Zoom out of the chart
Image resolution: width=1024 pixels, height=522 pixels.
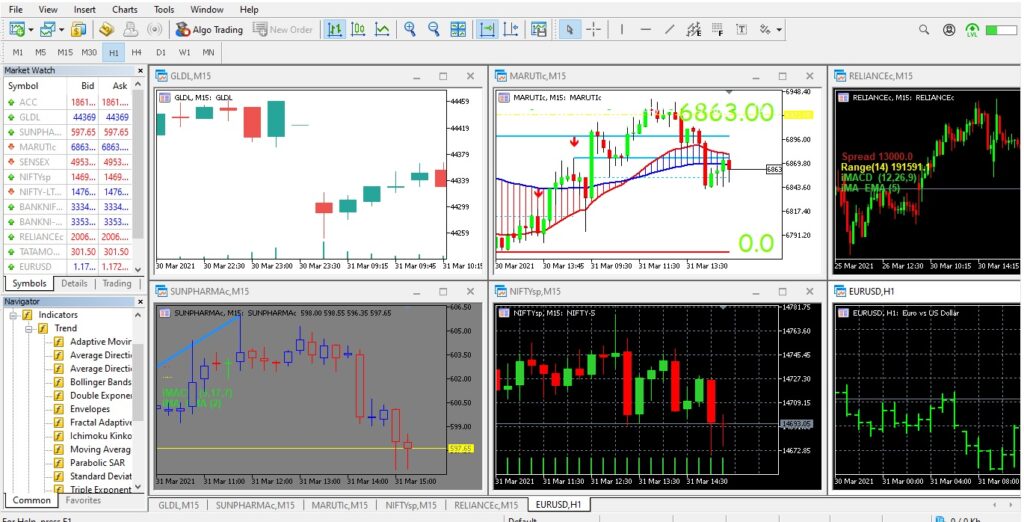point(434,29)
